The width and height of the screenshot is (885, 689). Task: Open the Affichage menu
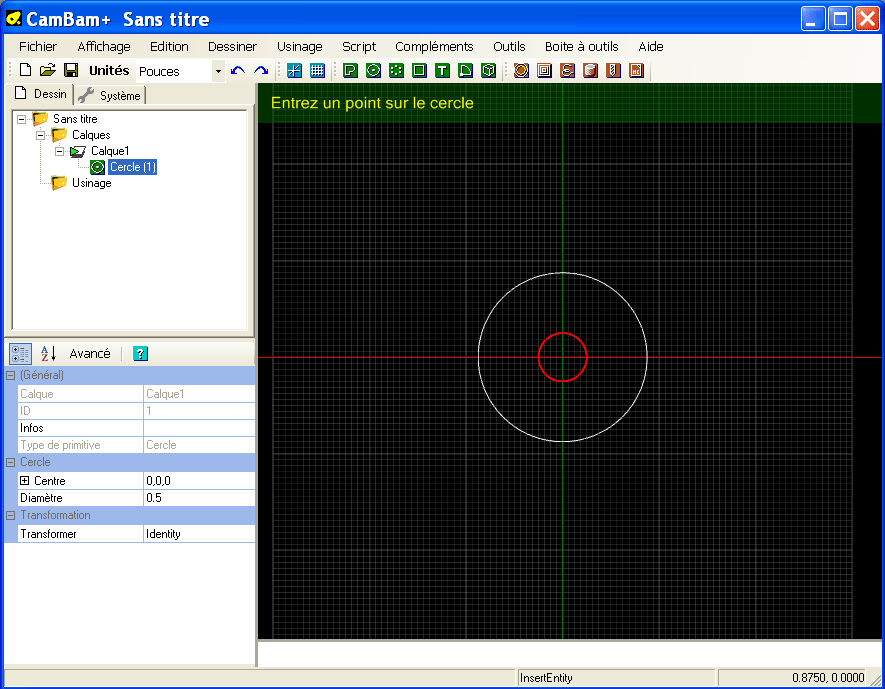coord(104,46)
